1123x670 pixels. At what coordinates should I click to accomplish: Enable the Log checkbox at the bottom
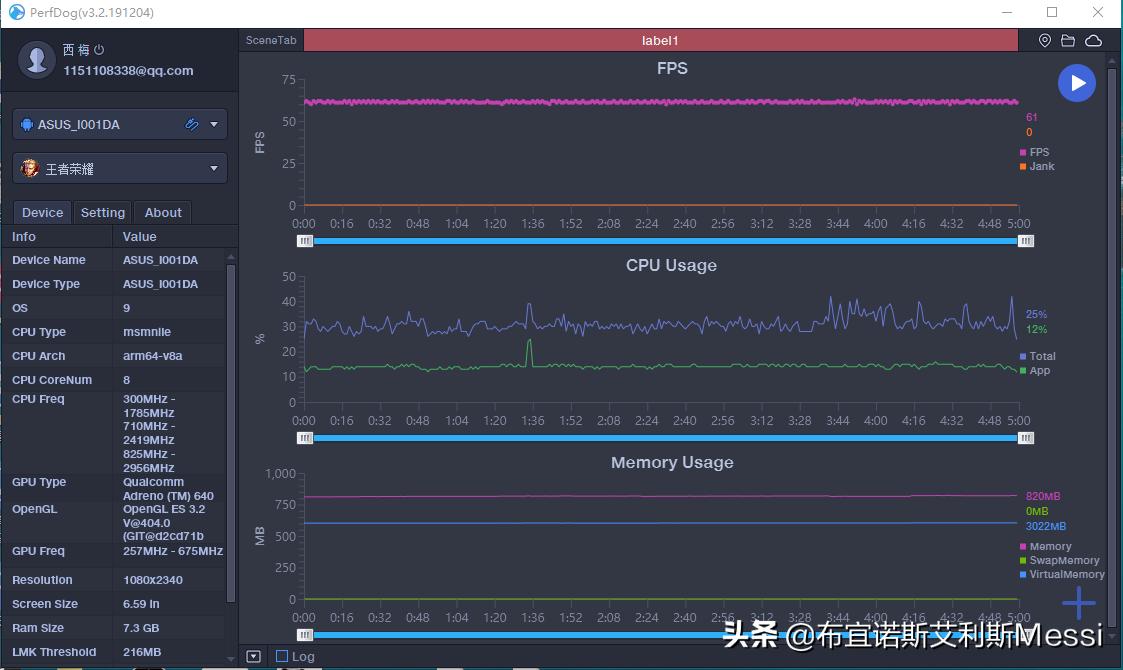tap(282, 655)
